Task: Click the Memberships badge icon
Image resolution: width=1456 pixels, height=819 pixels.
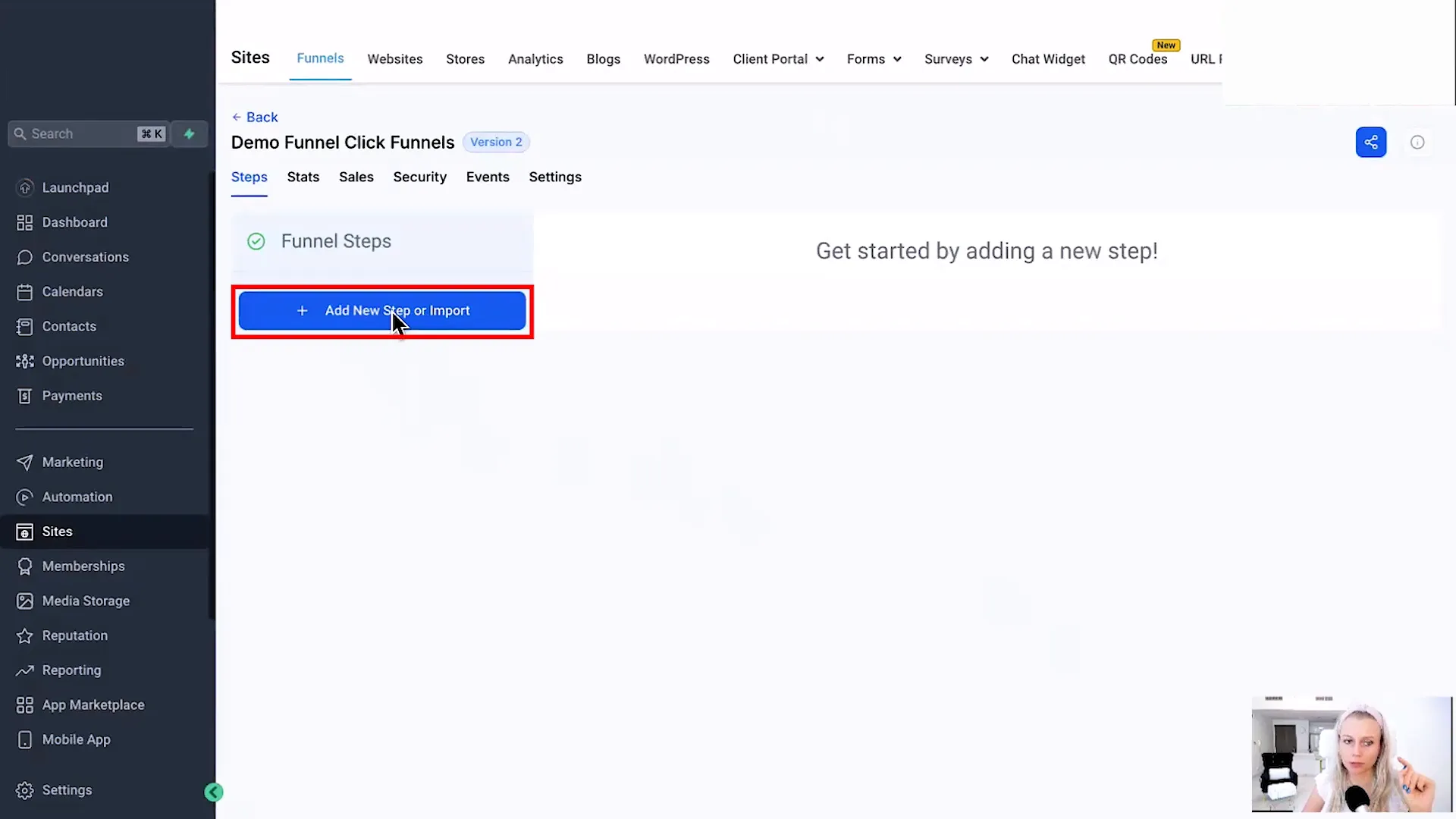Action: [x=25, y=566]
